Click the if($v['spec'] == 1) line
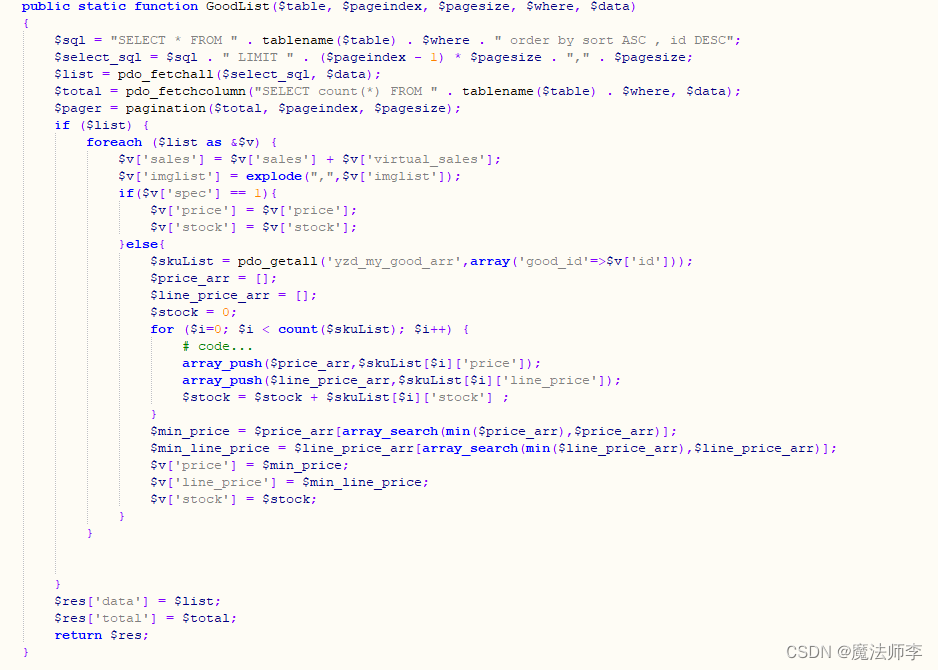This screenshot has width=938, height=670. click(x=197, y=193)
